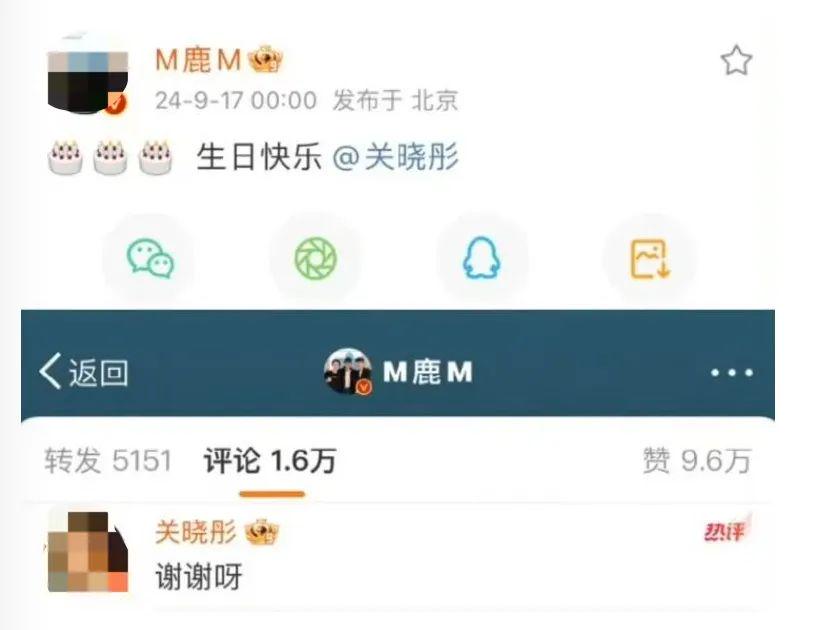Open the three-dot more options menu

coord(732,373)
